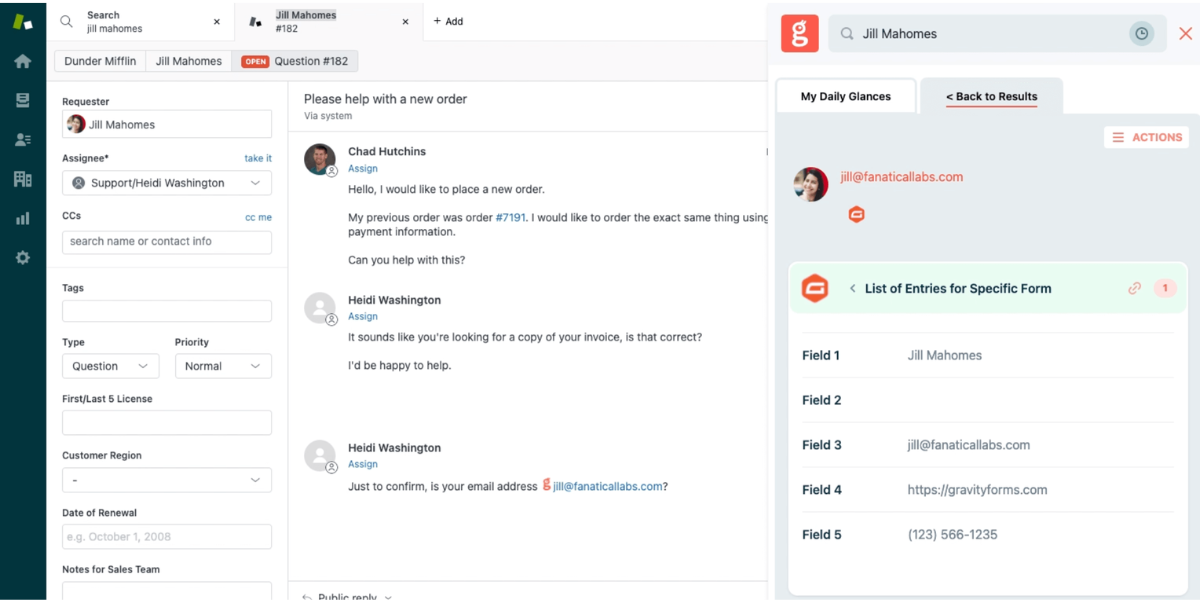Open Dunder Mifflin breadcrumb tab
Screen dimensions: 1200x600
[x=100, y=61]
